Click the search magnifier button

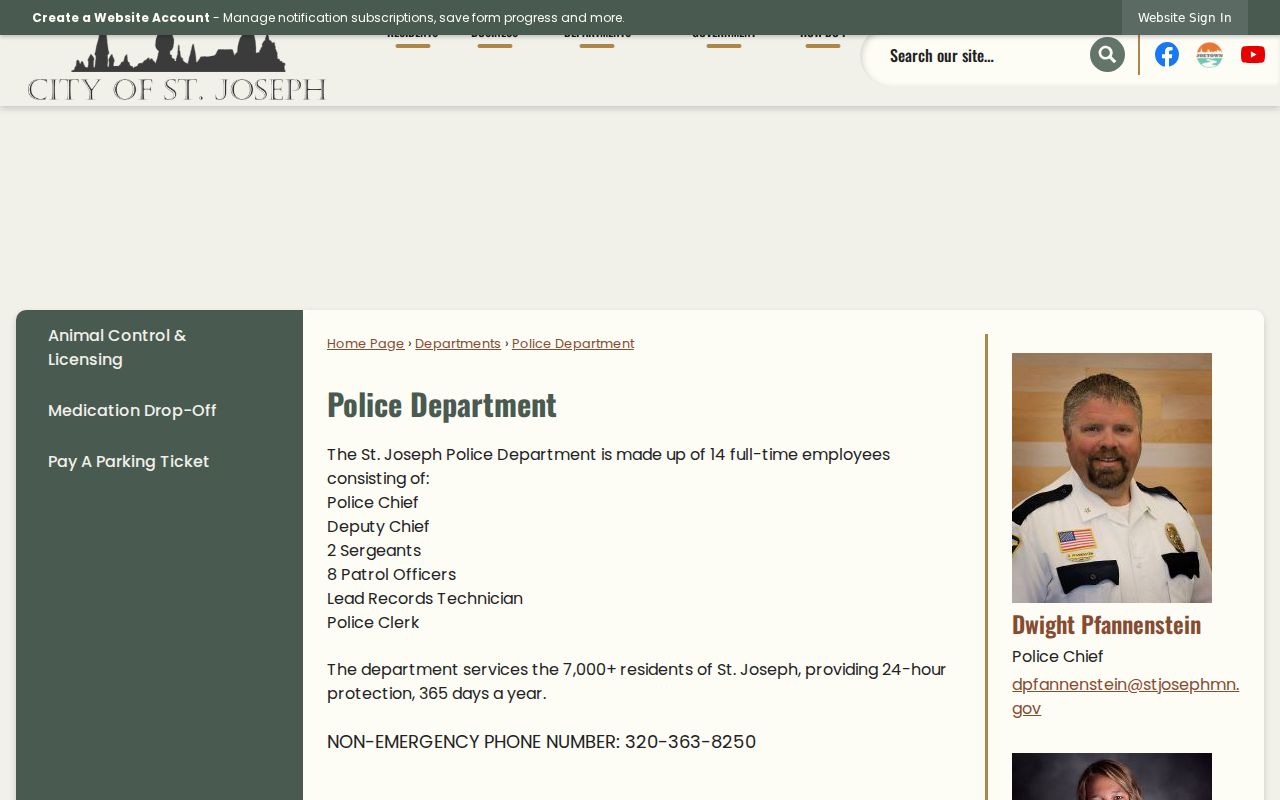point(1107,54)
